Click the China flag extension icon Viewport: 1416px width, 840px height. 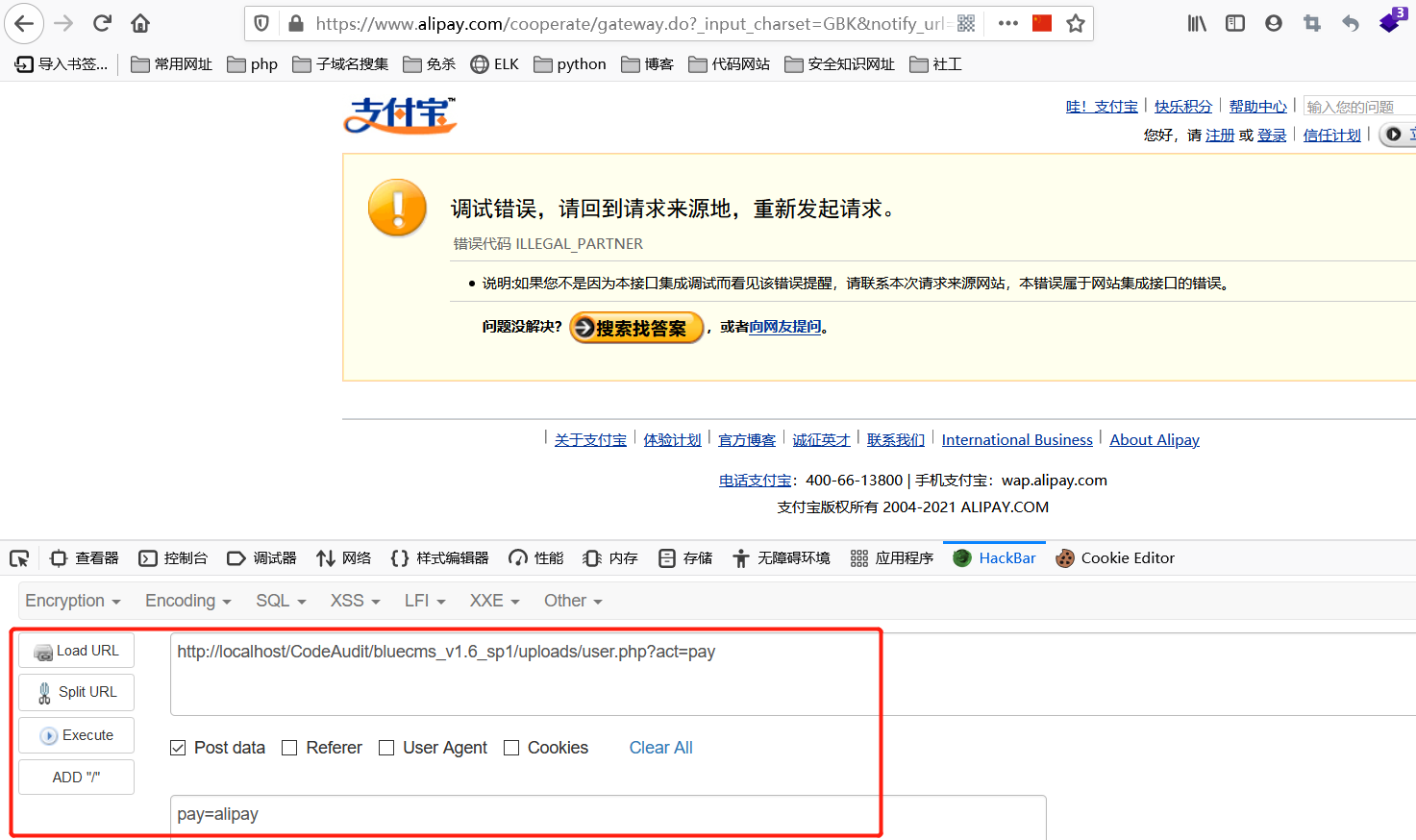(x=1042, y=23)
